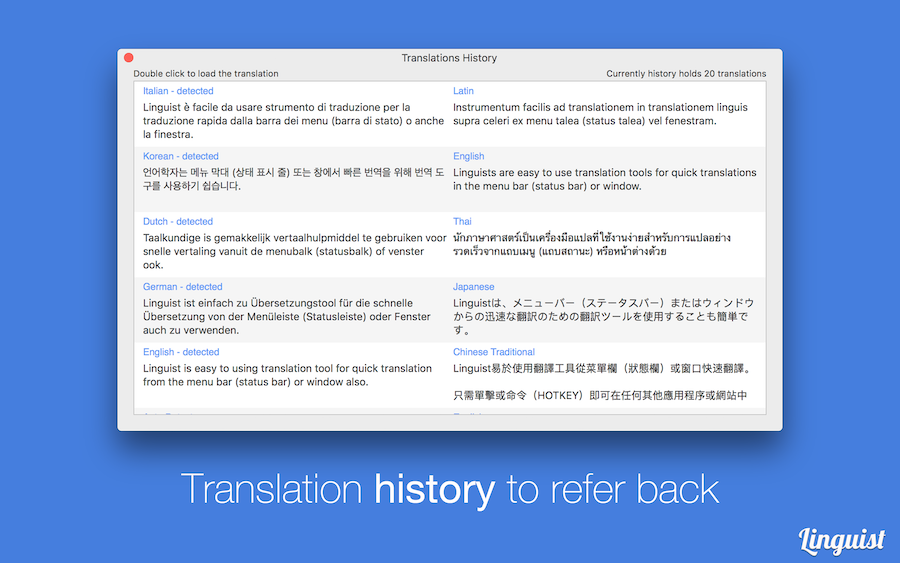This screenshot has height=563, width=900.
Task: Click the 'Chinese Traditional' label
Action: (x=494, y=352)
